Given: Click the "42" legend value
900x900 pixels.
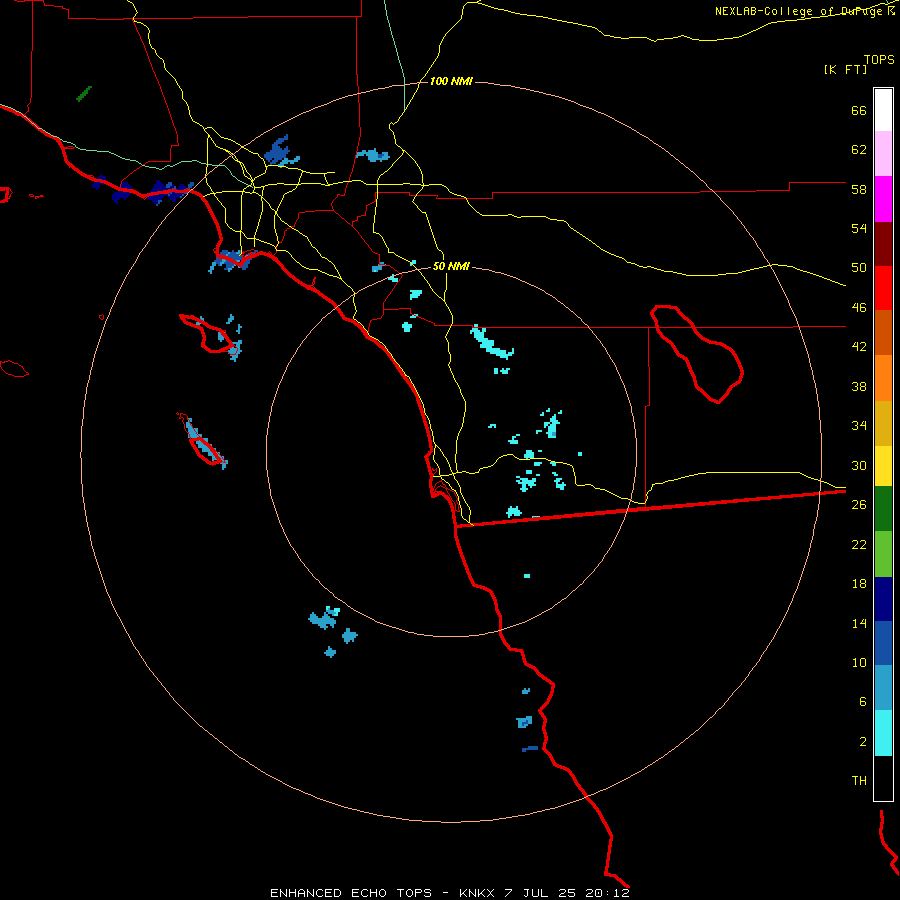Looking at the screenshot, I should coord(859,347).
